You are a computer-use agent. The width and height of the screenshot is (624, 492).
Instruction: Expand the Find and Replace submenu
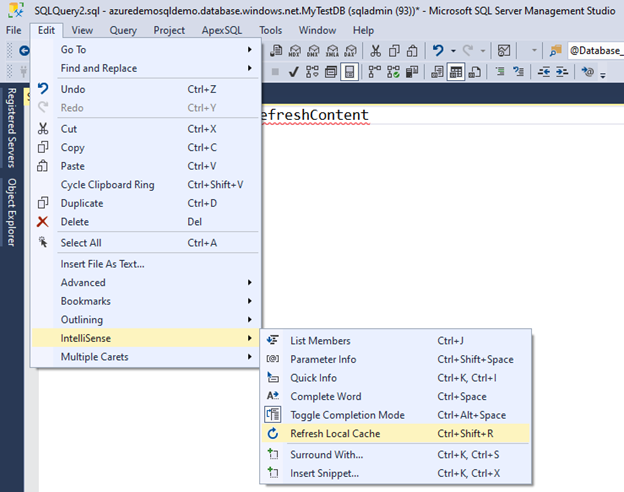pyautogui.click(x=146, y=68)
